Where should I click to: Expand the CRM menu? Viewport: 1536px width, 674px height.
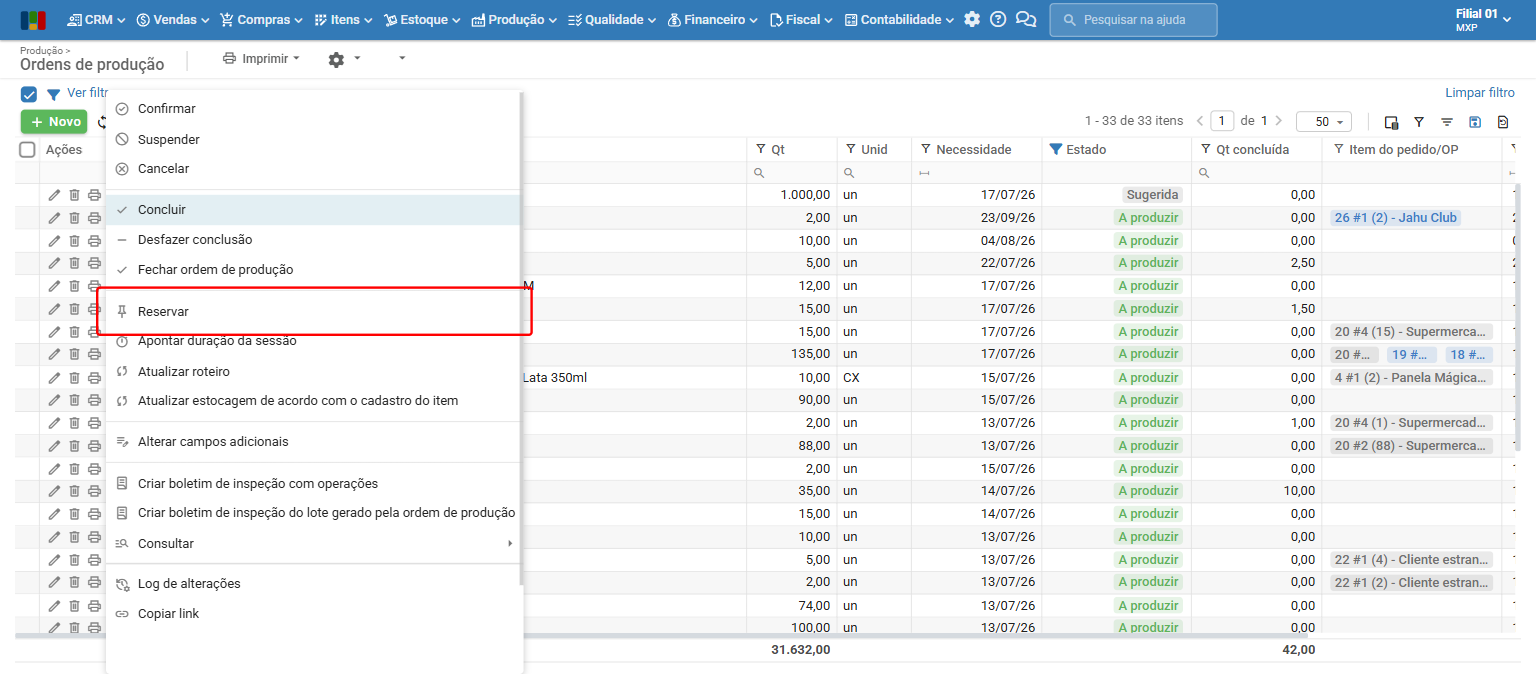(97, 20)
